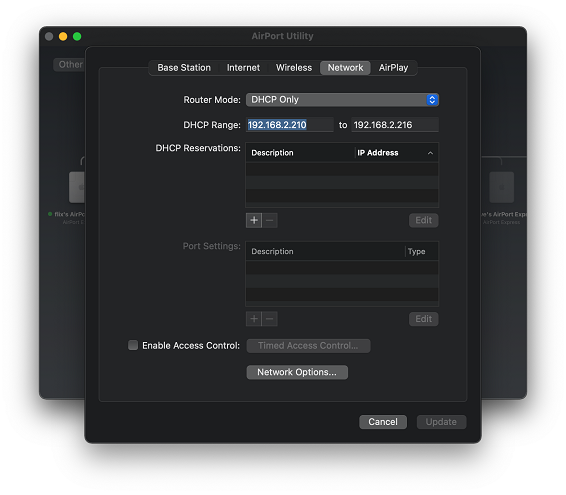
Task: Go to the AirPlay tab
Action: point(393,68)
